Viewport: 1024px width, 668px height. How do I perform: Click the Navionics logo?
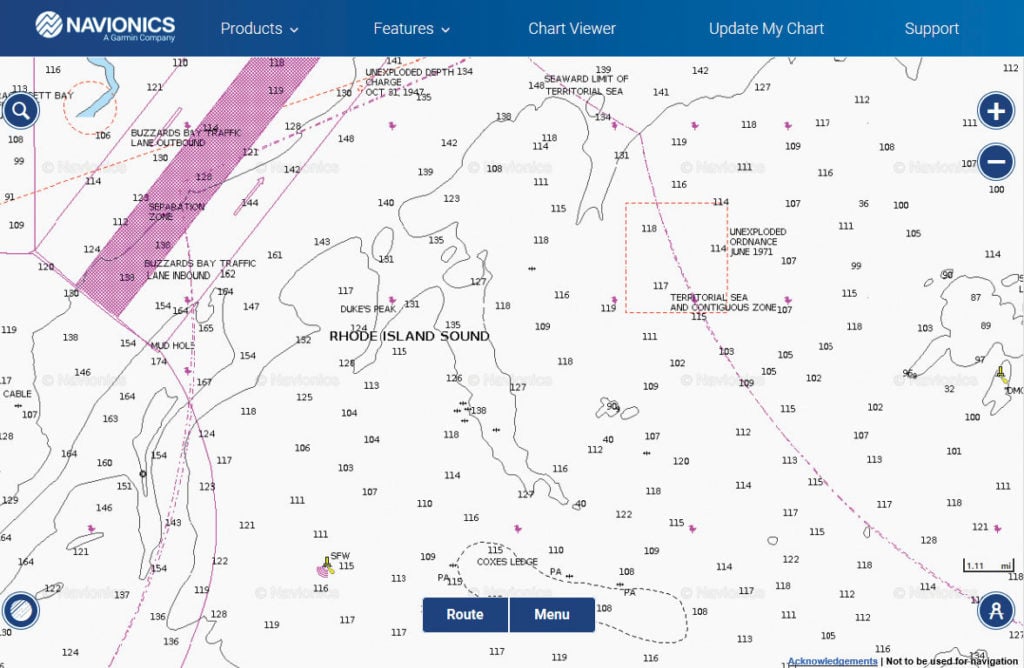coord(105,27)
